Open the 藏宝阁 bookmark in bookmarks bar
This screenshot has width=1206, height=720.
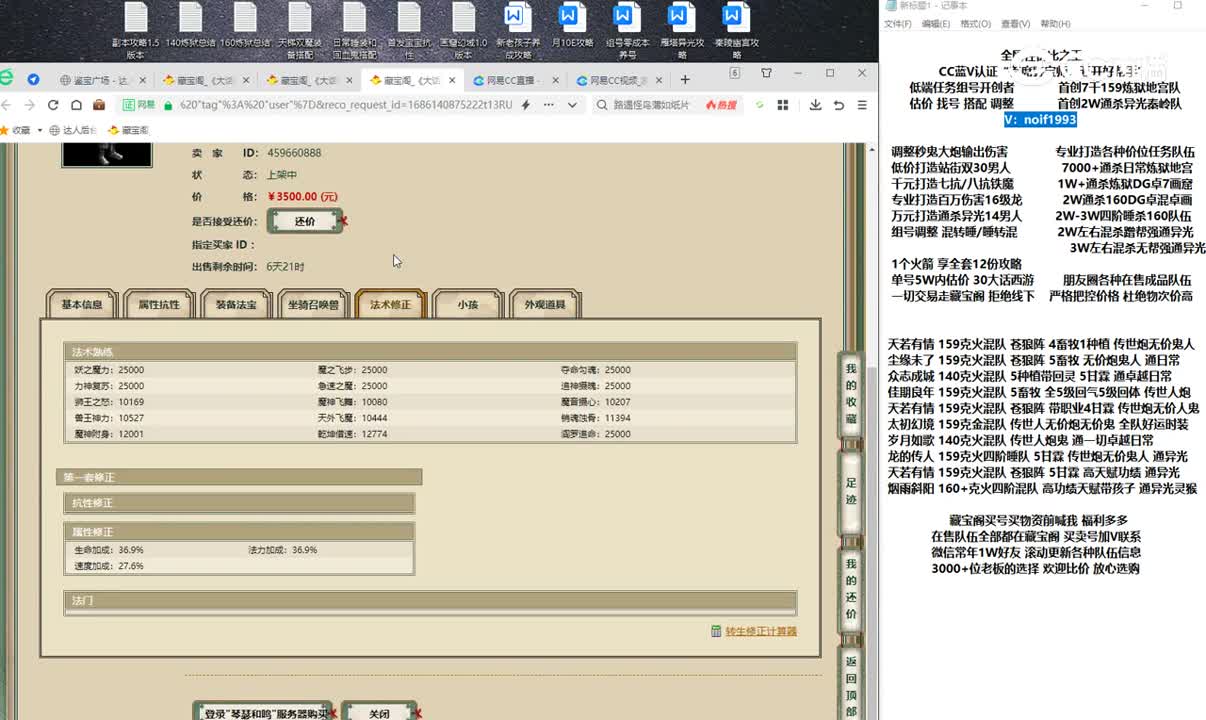(x=127, y=130)
